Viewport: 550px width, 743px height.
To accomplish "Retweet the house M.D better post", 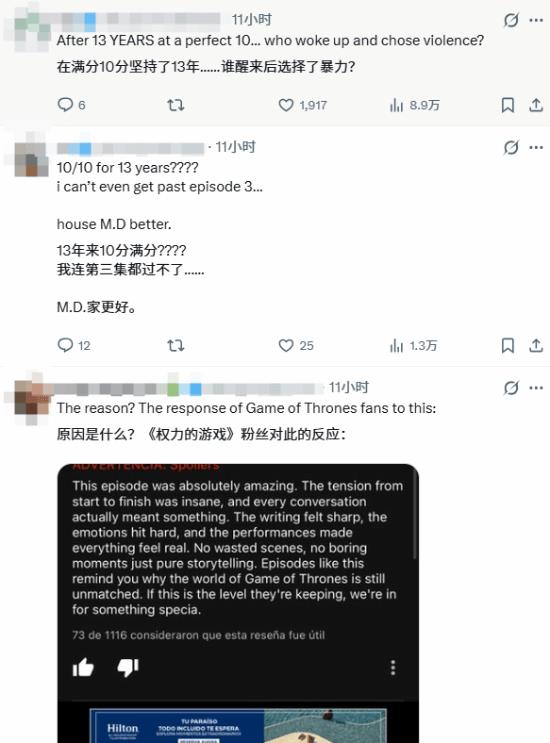I will [x=175, y=345].
